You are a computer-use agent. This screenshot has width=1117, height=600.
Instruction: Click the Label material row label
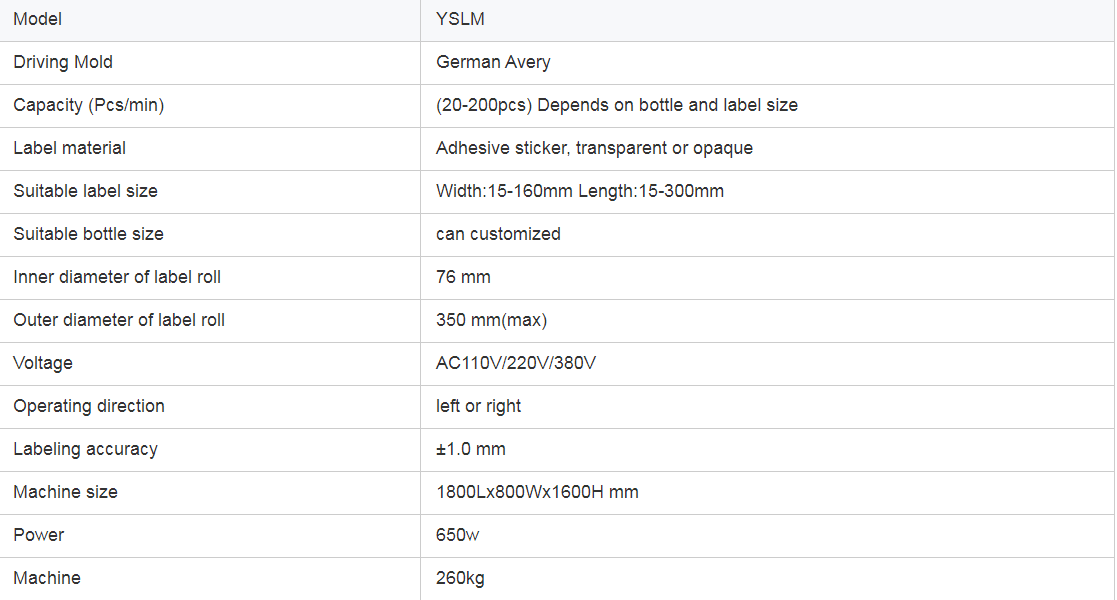[x=69, y=148]
